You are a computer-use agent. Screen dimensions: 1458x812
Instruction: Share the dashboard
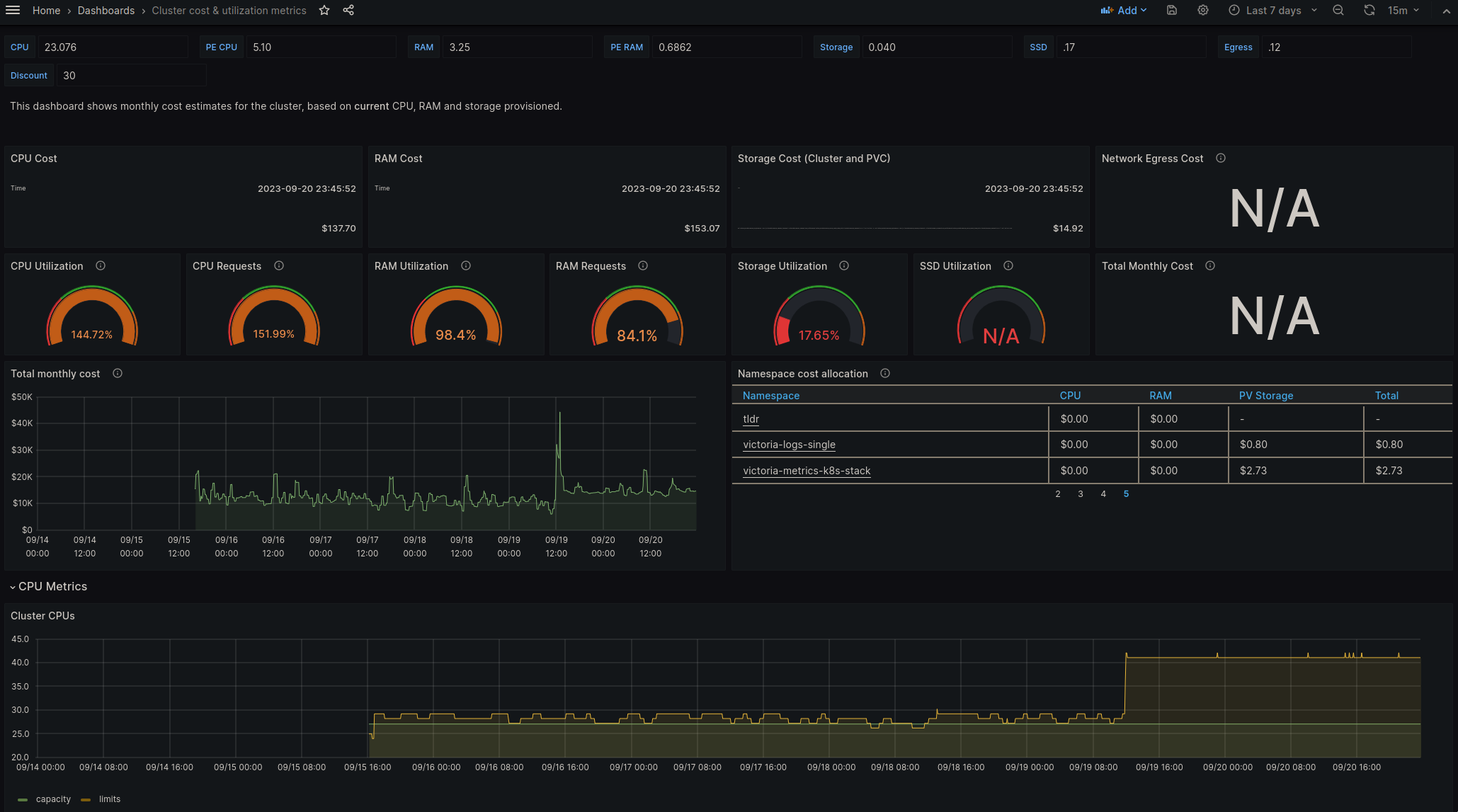click(348, 10)
